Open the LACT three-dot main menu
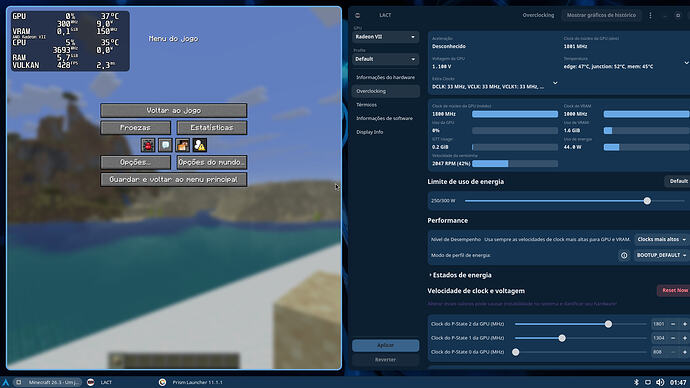This screenshot has width=690, height=388. point(650,15)
